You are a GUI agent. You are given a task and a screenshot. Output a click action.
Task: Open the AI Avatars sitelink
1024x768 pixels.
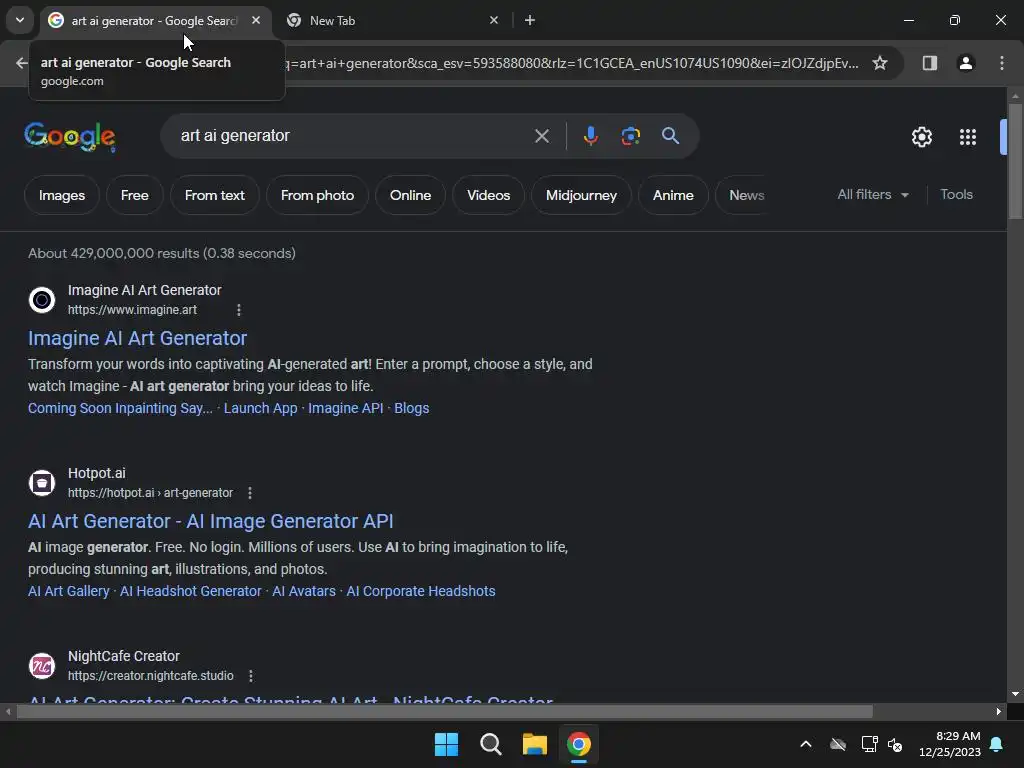coord(304,591)
